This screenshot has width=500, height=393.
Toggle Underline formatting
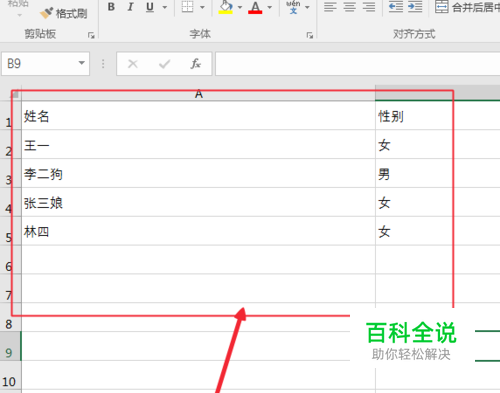click(150, 7)
